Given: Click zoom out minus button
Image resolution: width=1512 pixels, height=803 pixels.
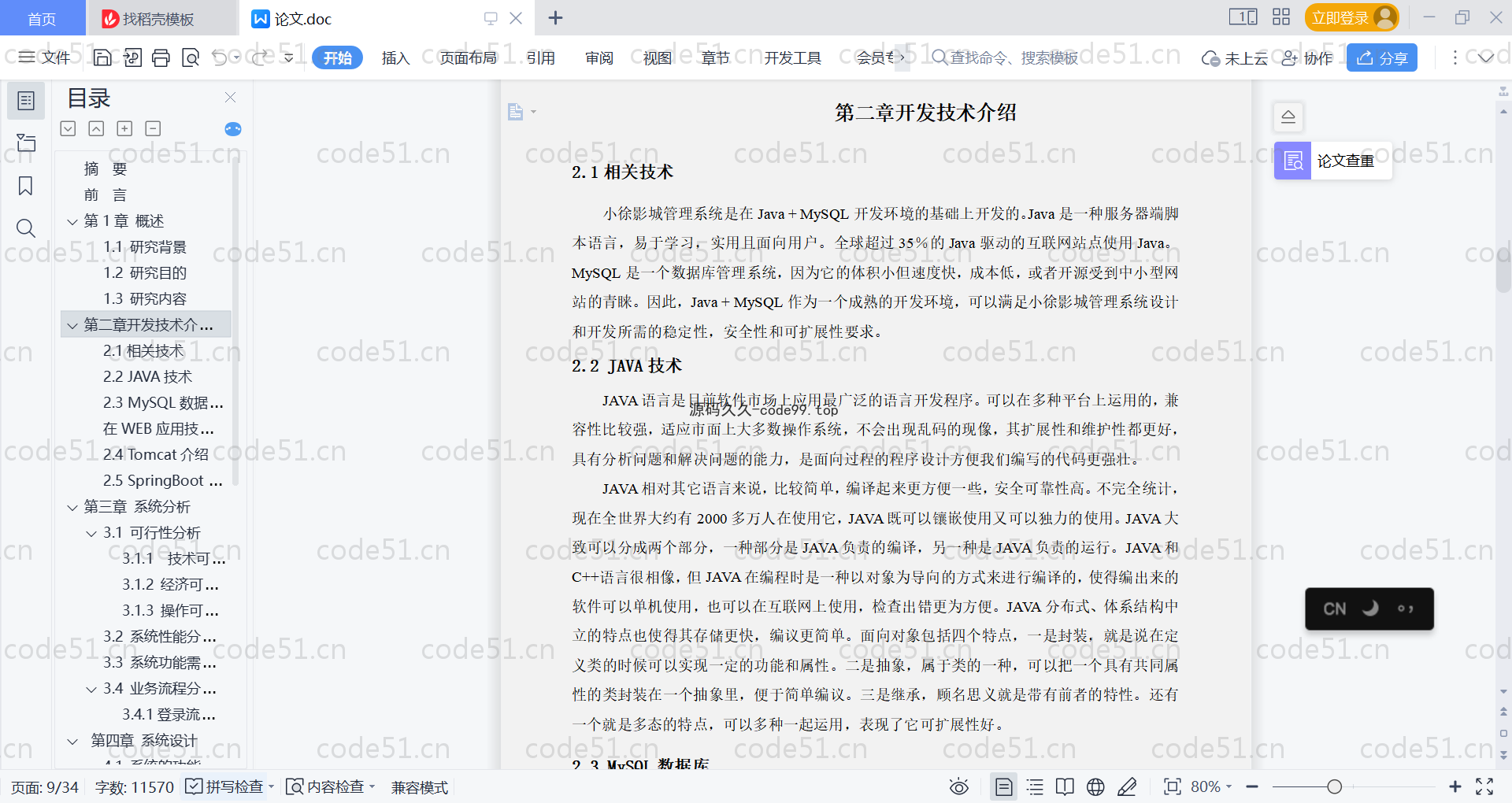Looking at the screenshot, I should (x=1253, y=786).
